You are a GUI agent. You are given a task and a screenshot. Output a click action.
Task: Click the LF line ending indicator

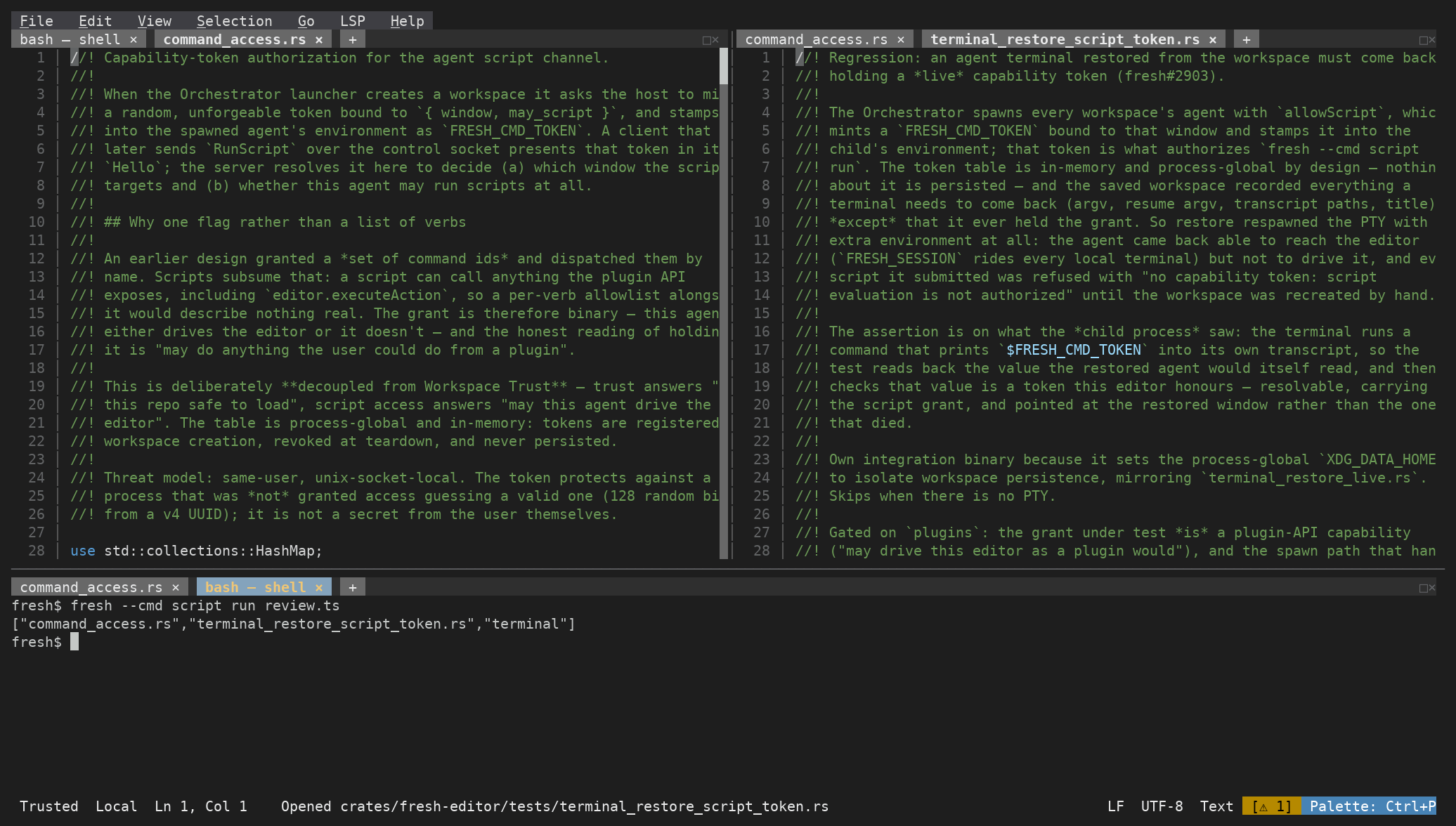click(x=1115, y=806)
